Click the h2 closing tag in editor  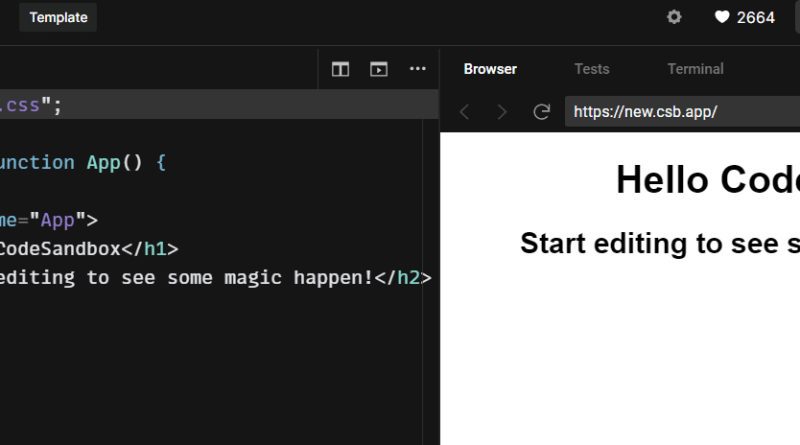click(x=403, y=278)
